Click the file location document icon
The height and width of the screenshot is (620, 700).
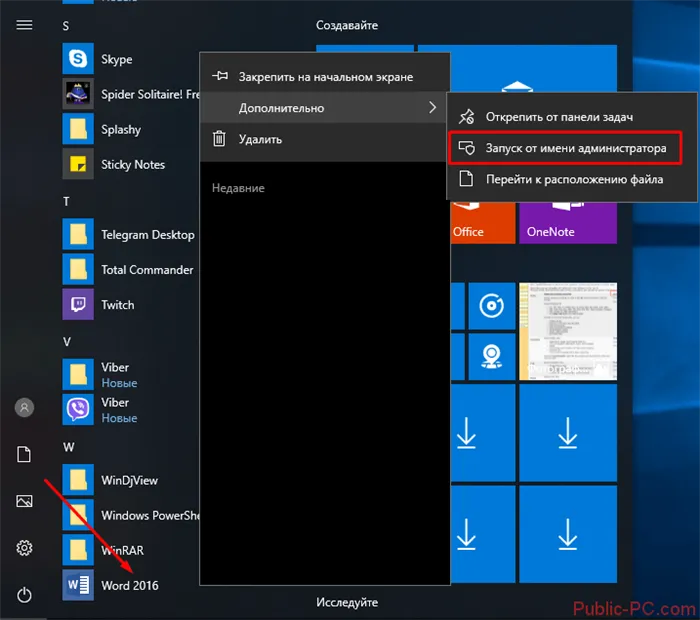coord(467,179)
